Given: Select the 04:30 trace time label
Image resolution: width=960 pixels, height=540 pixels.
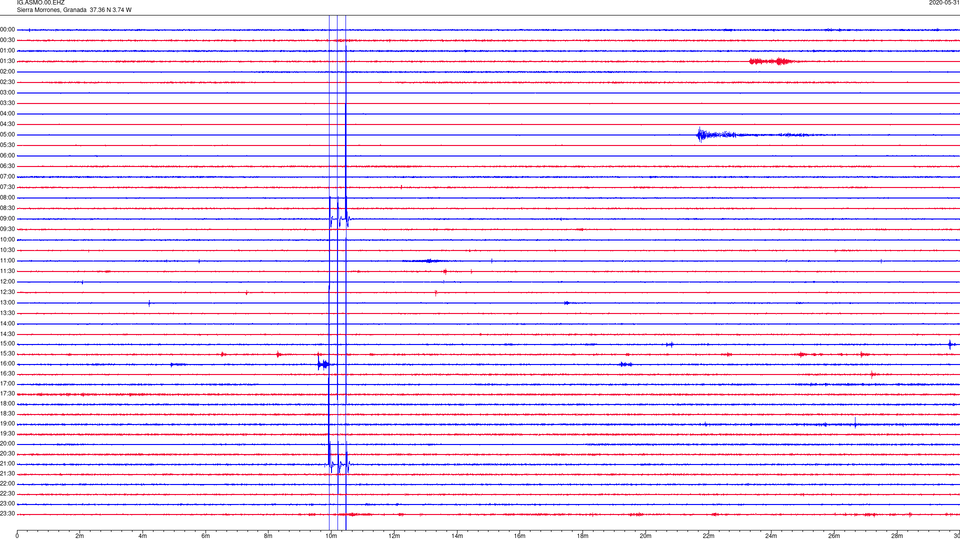Looking at the screenshot, I should point(7,124).
